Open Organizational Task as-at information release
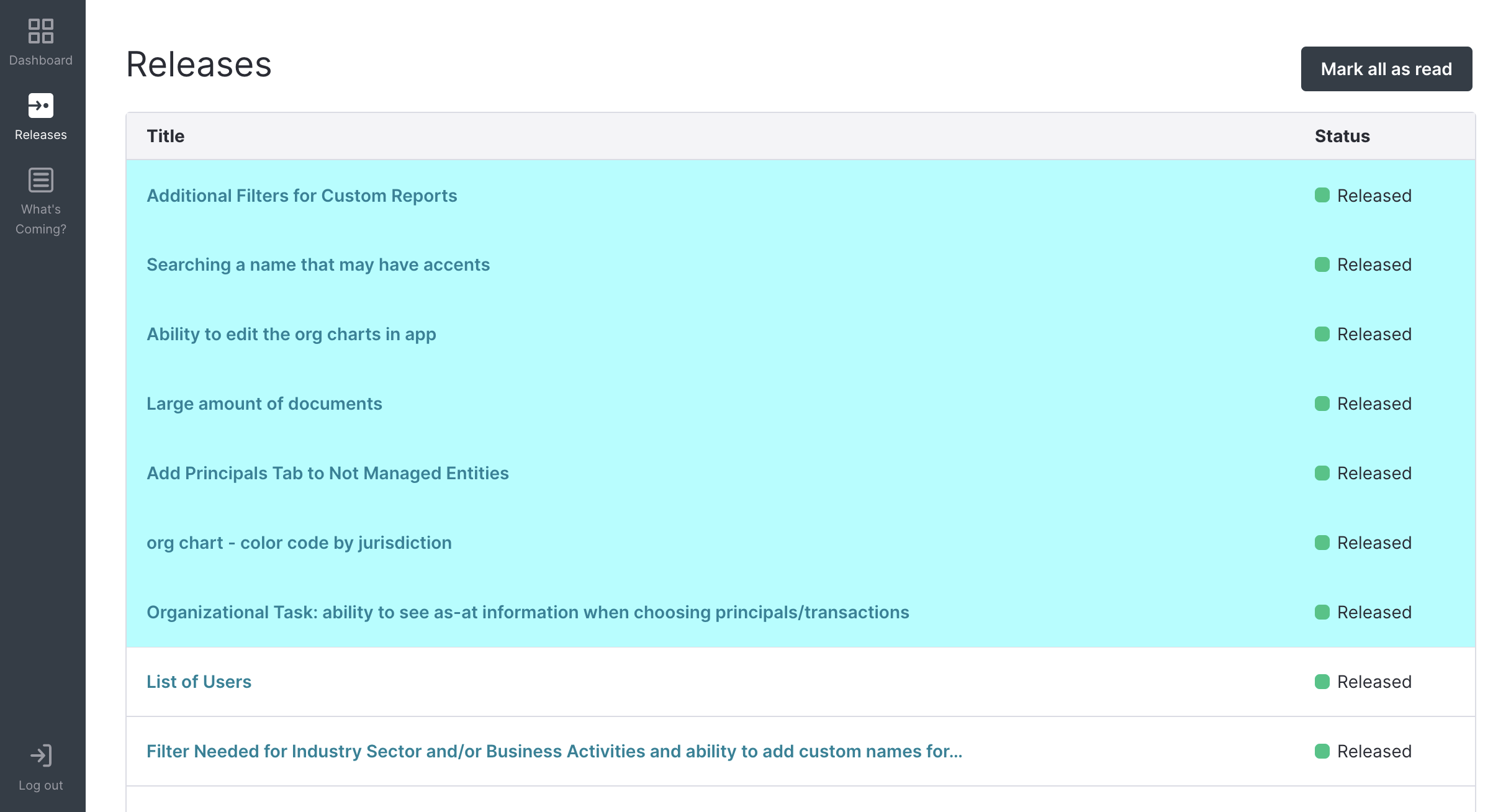This screenshot has width=1511, height=812. [527, 612]
